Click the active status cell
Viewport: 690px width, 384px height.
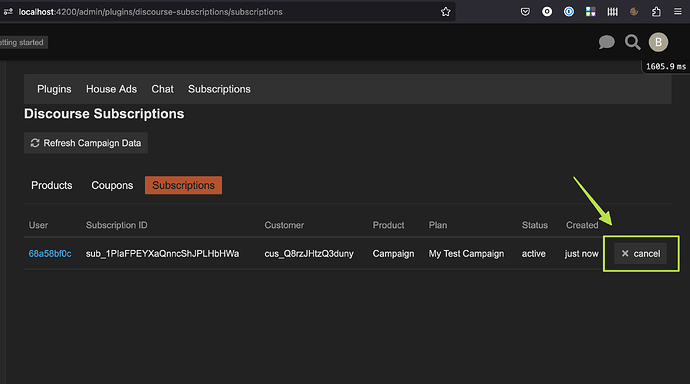click(x=533, y=254)
